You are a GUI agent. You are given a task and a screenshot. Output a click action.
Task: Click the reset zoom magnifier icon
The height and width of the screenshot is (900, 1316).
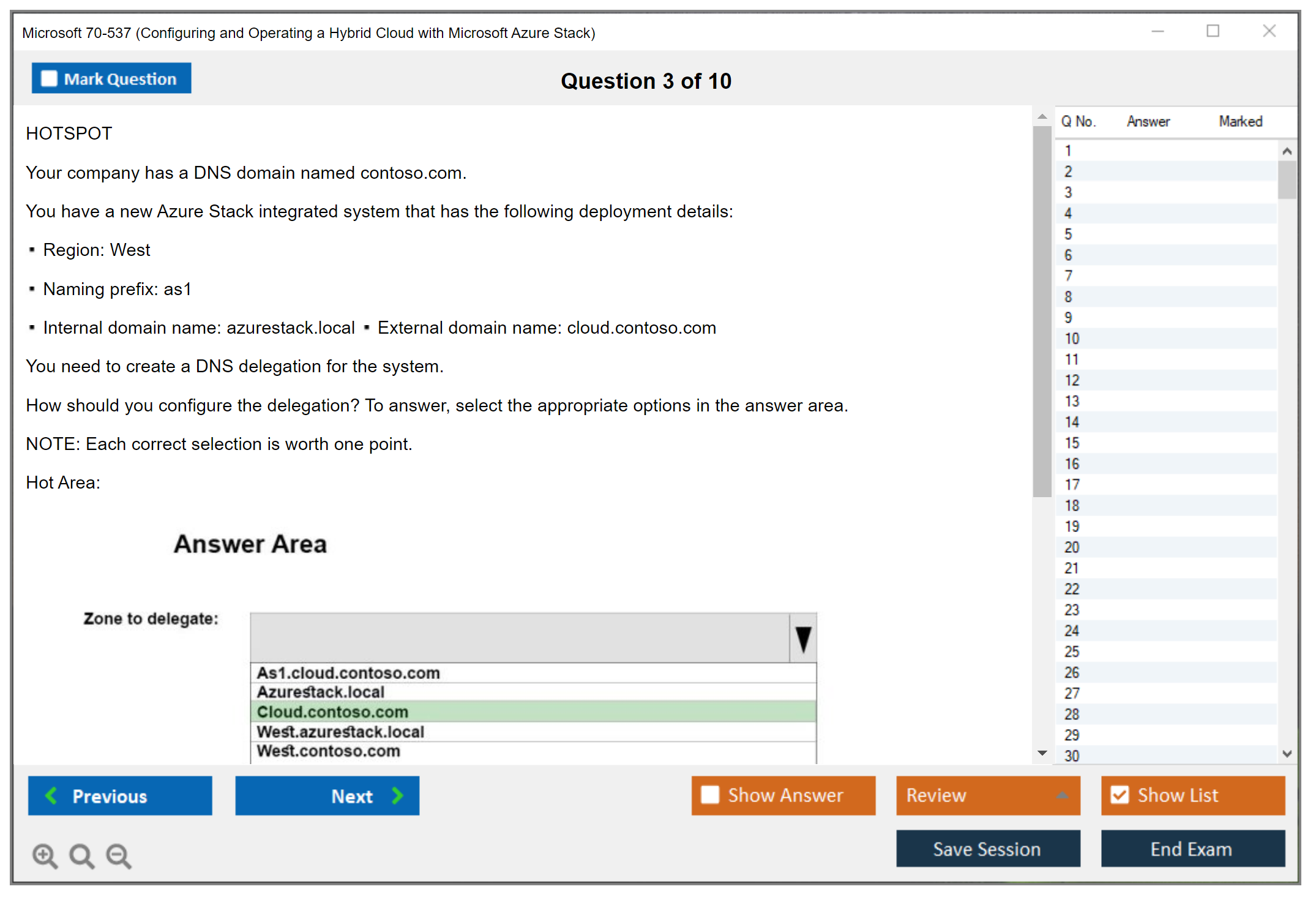pos(81,855)
